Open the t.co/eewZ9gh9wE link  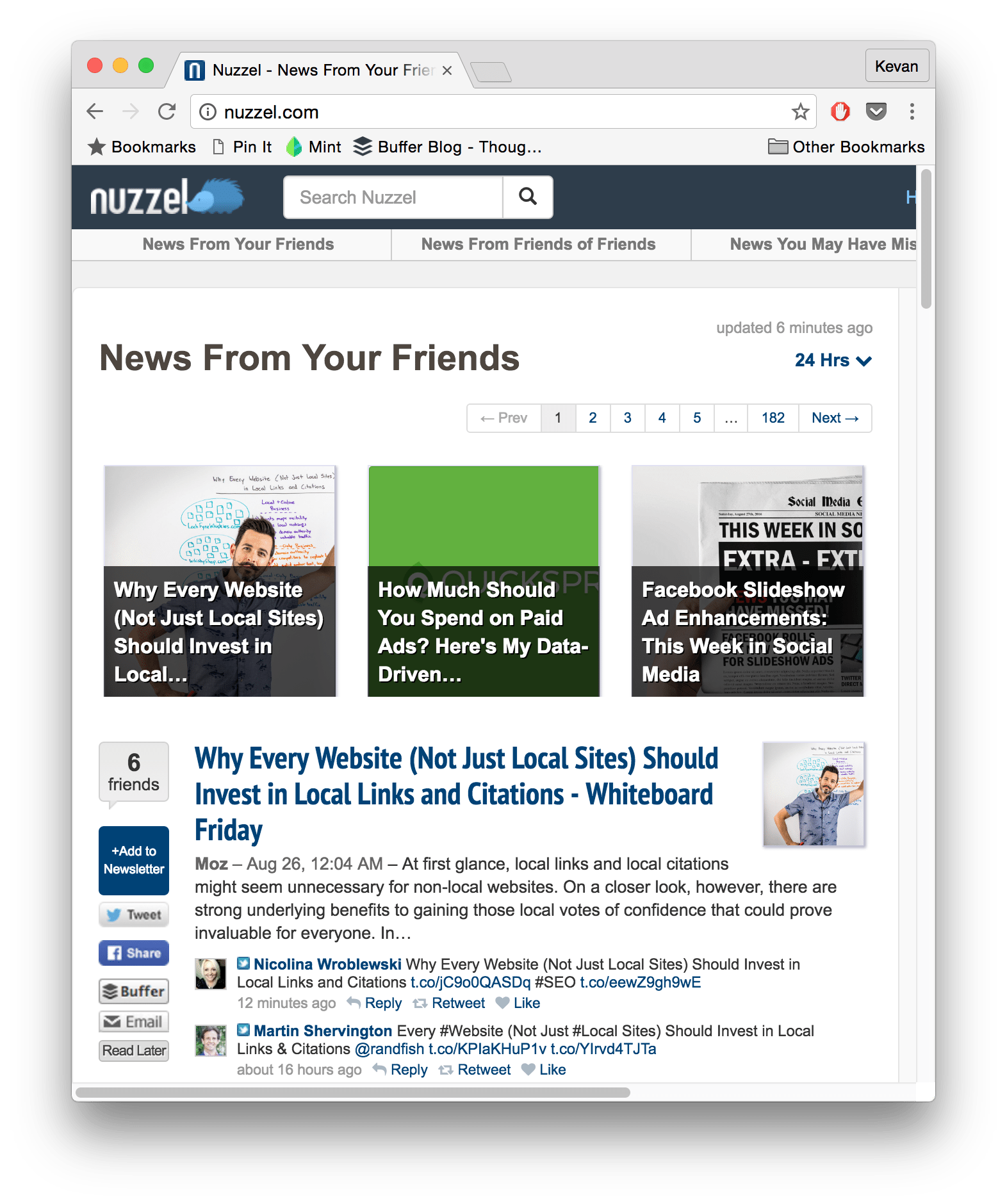point(641,982)
